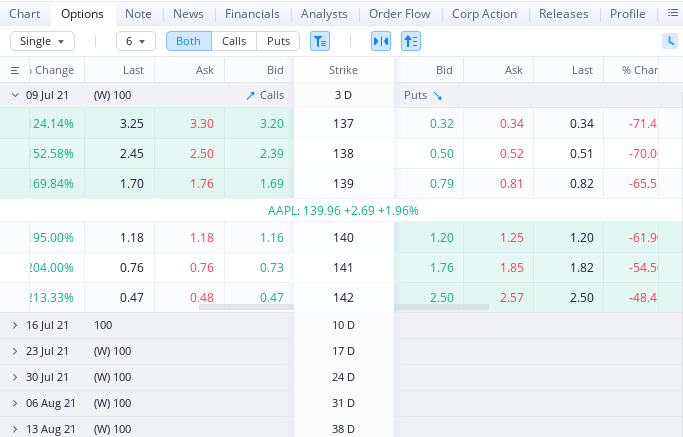Switch to the Financials tab
Image resolution: width=683 pixels, height=437 pixels.
pos(252,14)
